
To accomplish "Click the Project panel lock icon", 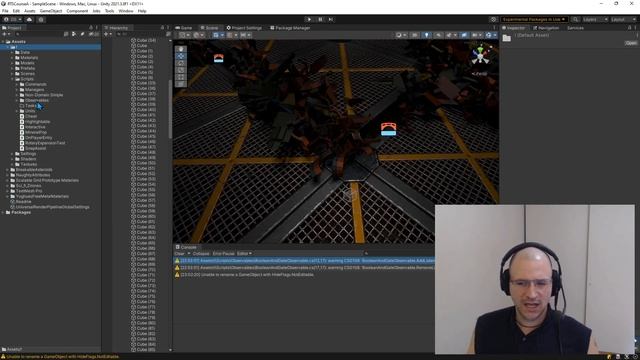I will [x=91, y=28].
